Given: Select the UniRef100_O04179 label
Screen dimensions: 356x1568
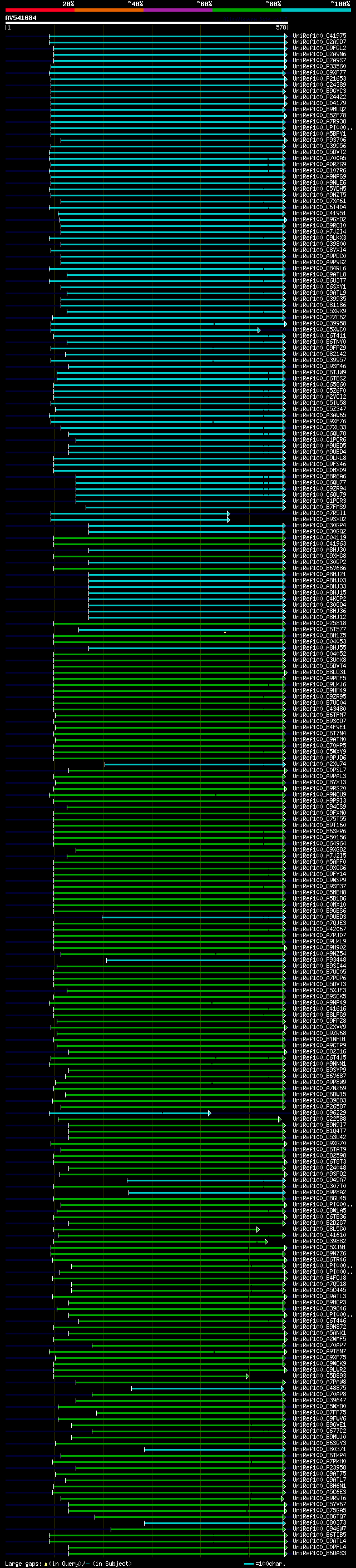Looking at the screenshot, I should point(319,103).
